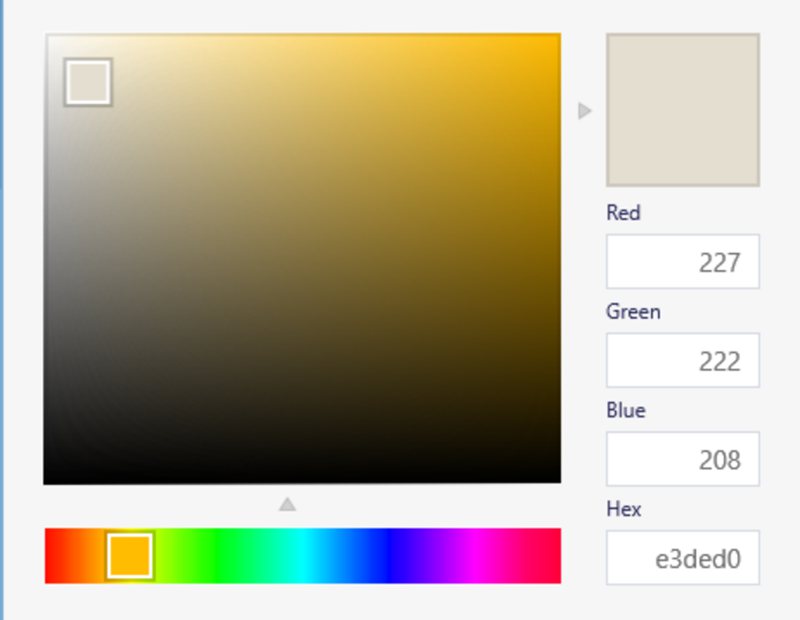Click the selected color preview swatch
Screen dimensions: 800x620
(683, 110)
